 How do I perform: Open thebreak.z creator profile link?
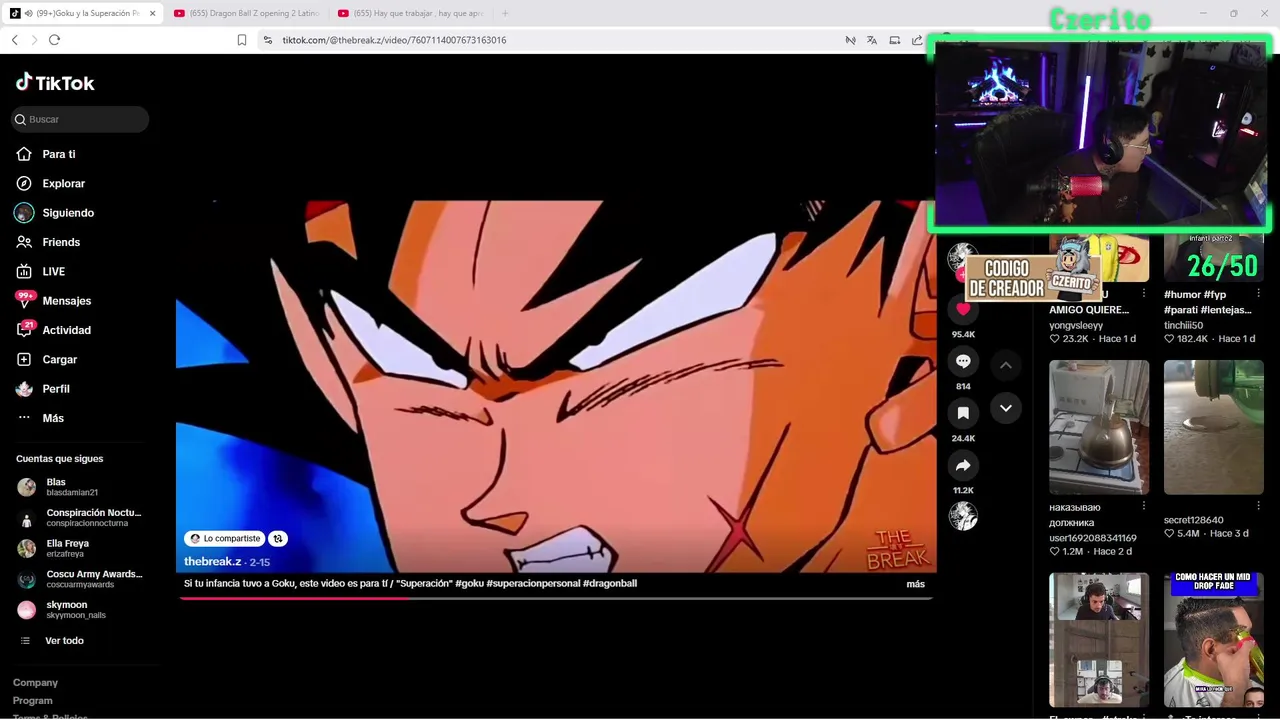pos(212,562)
